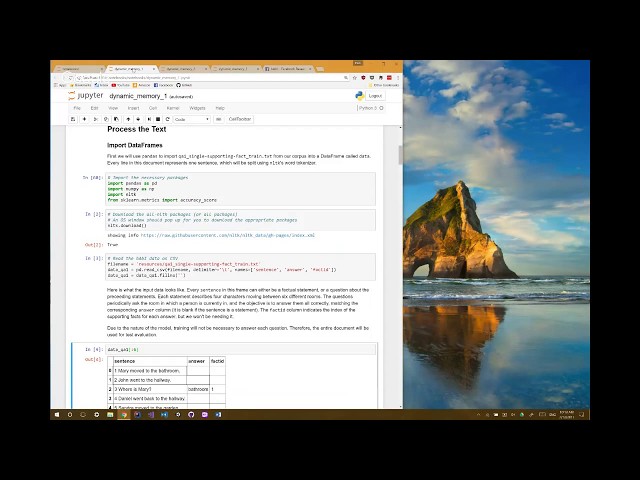Open the Edit menu
The image size is (640, 480).
[x=94, y=108]
